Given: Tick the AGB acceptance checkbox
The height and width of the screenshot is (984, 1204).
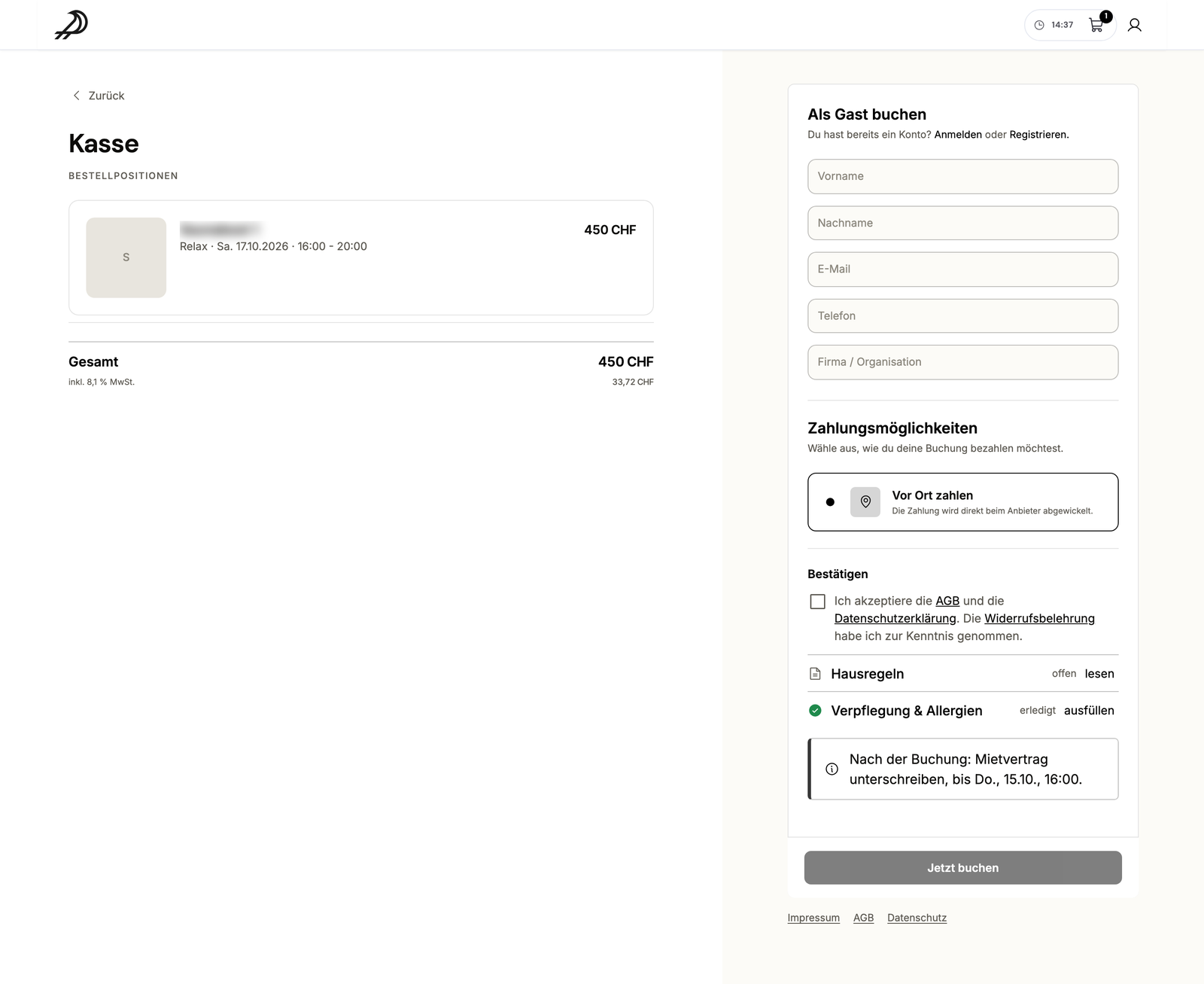Looking at the screenshot, I should pos(818,602).
